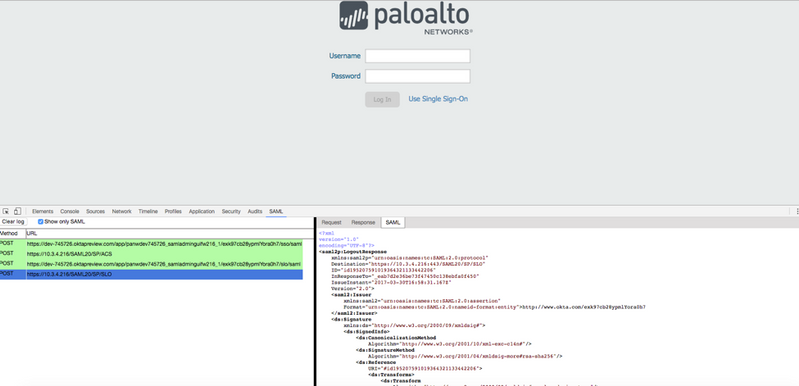
Task: Click the Palo Alto Networks logo
Action: point(406,18)
